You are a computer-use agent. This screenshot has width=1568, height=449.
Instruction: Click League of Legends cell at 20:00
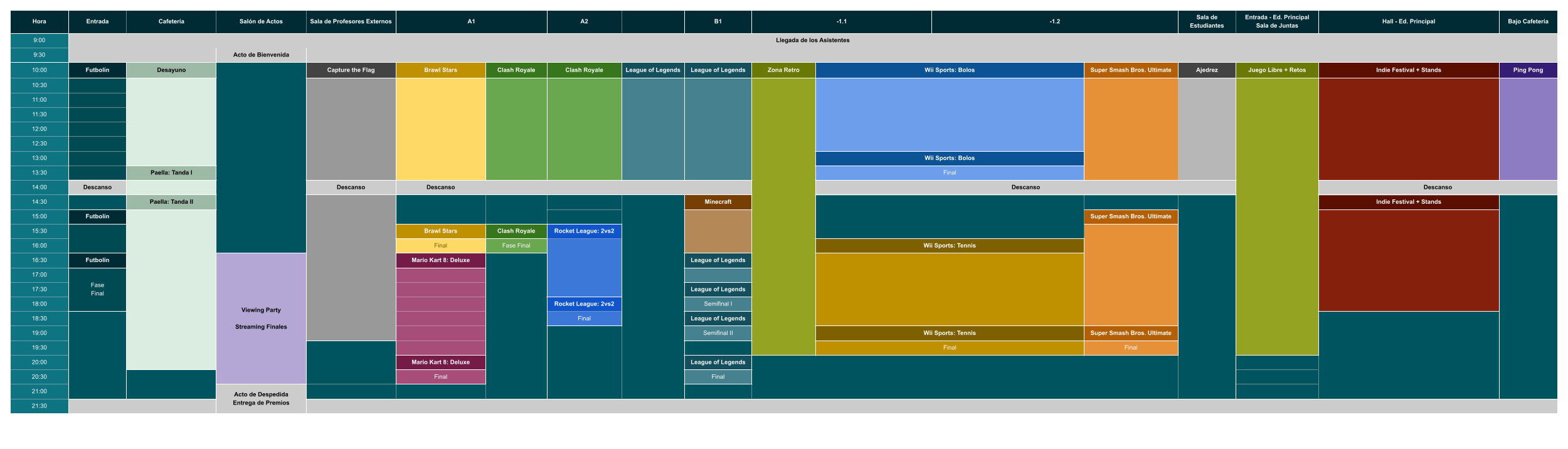[718, 362]
